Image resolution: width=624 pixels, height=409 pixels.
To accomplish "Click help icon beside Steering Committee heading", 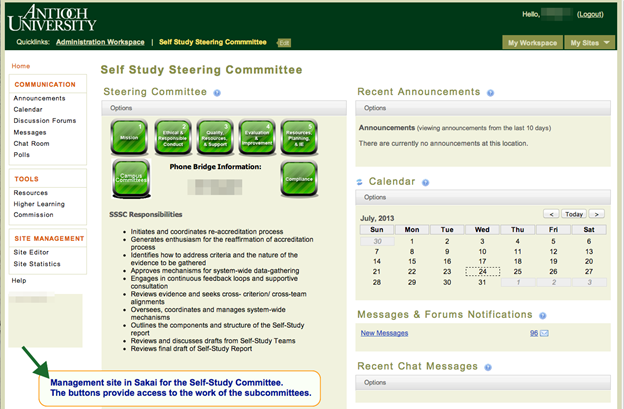I will pyautogui.click(x=217, y=93).
